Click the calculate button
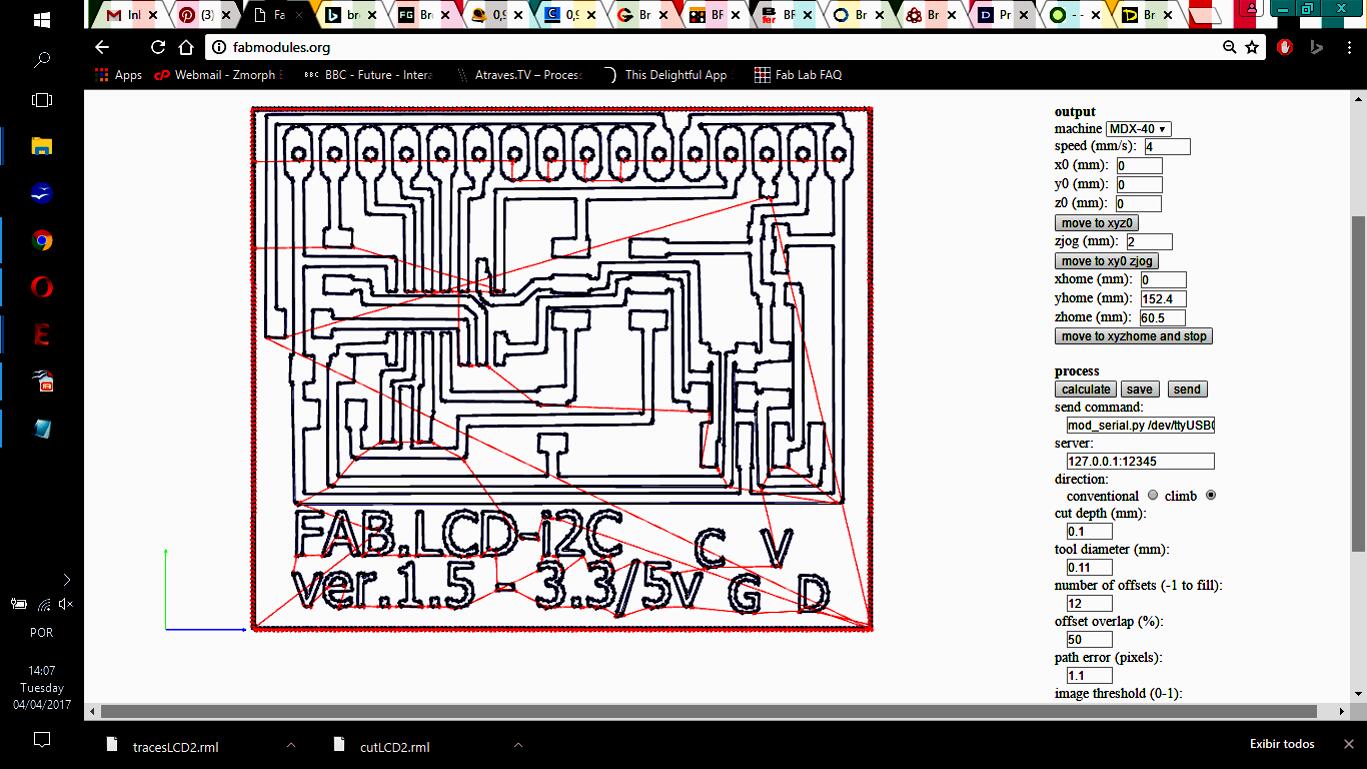Image resolution: width=1367 pixels, height=769 pixels. pyautogui.click(x=1086, y=389)
